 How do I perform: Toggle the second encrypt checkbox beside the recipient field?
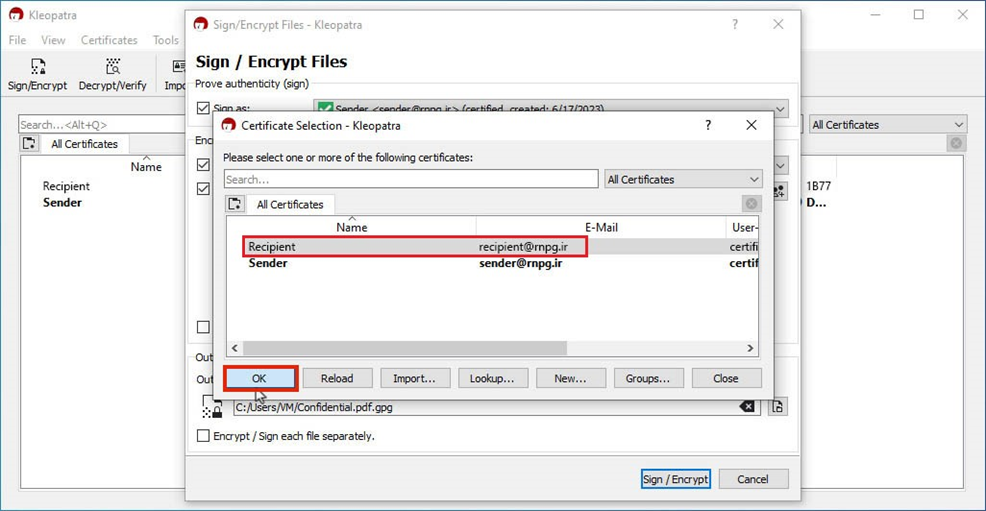click(x=202, y=189)
